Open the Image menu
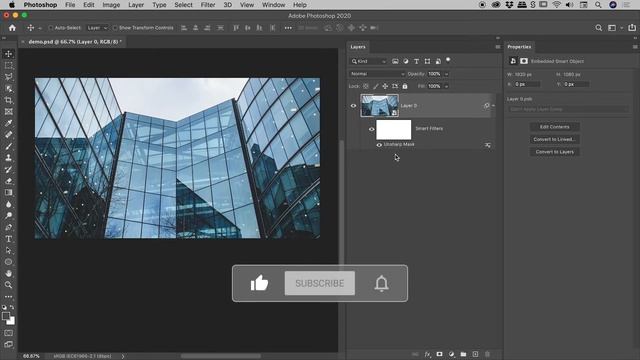This screenshot has height=360, width=640. tap(111, 5)
